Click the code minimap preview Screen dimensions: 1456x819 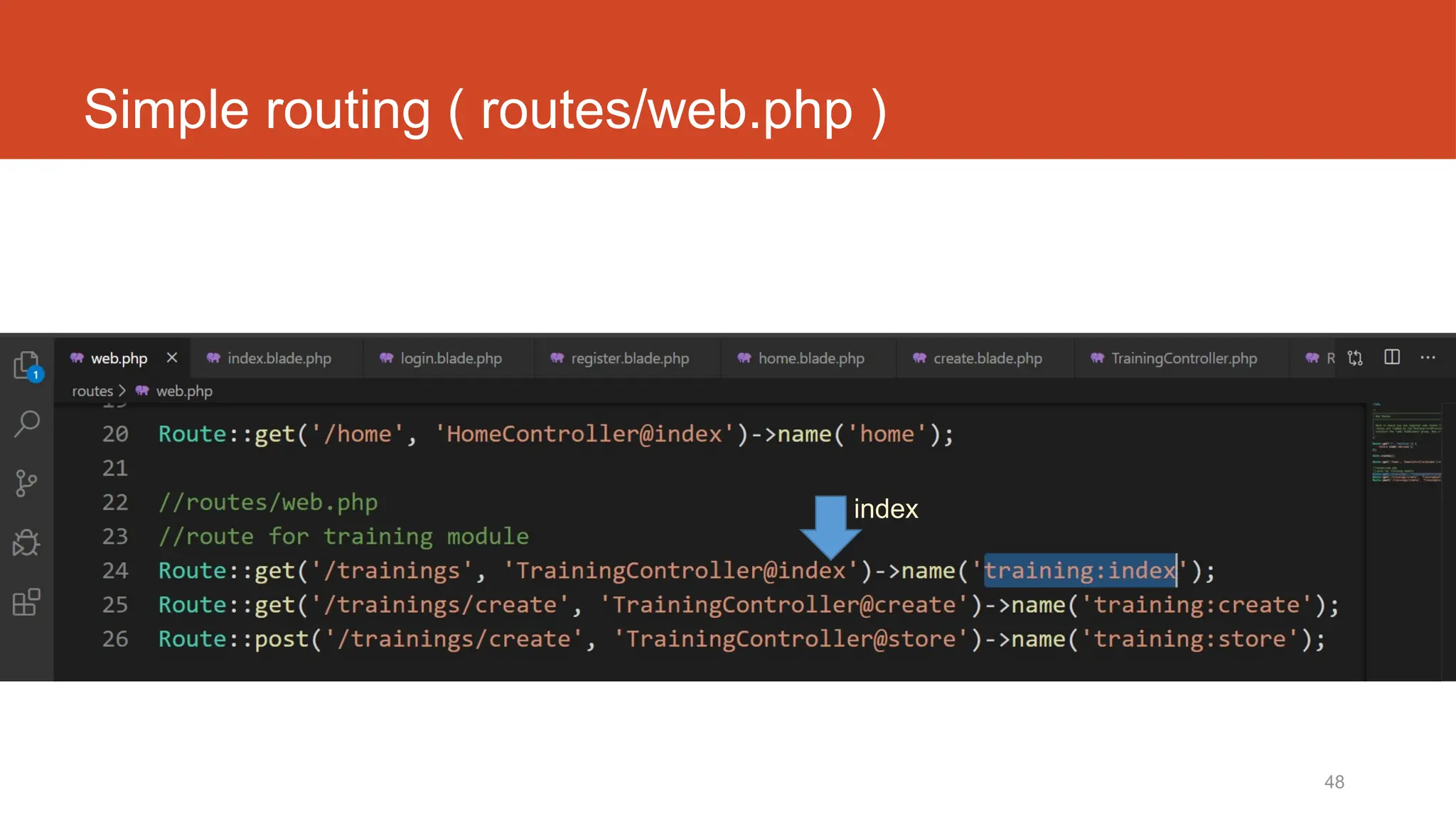tap(1406, 444)
